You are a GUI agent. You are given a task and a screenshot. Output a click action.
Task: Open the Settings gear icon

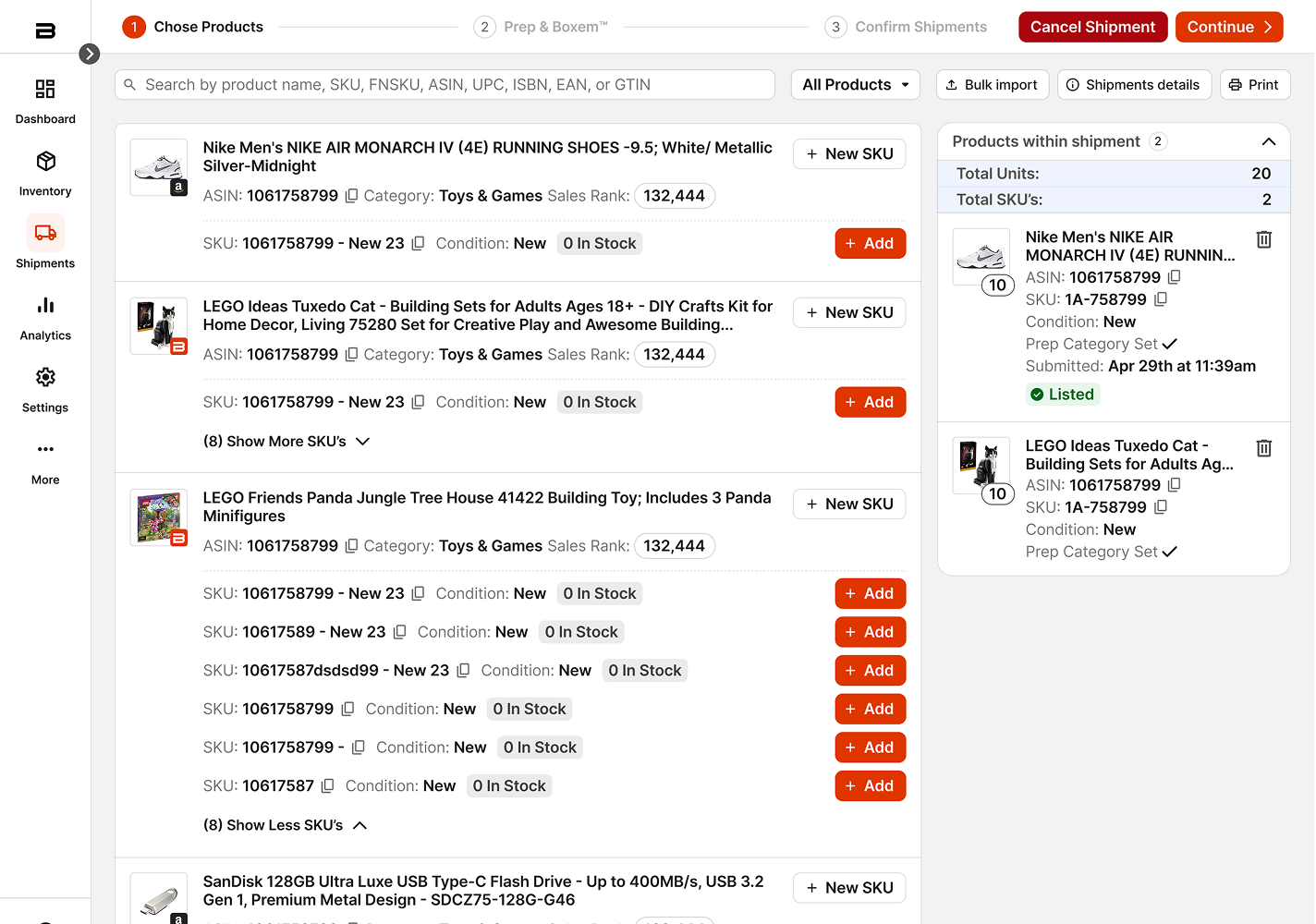(45, 377)
